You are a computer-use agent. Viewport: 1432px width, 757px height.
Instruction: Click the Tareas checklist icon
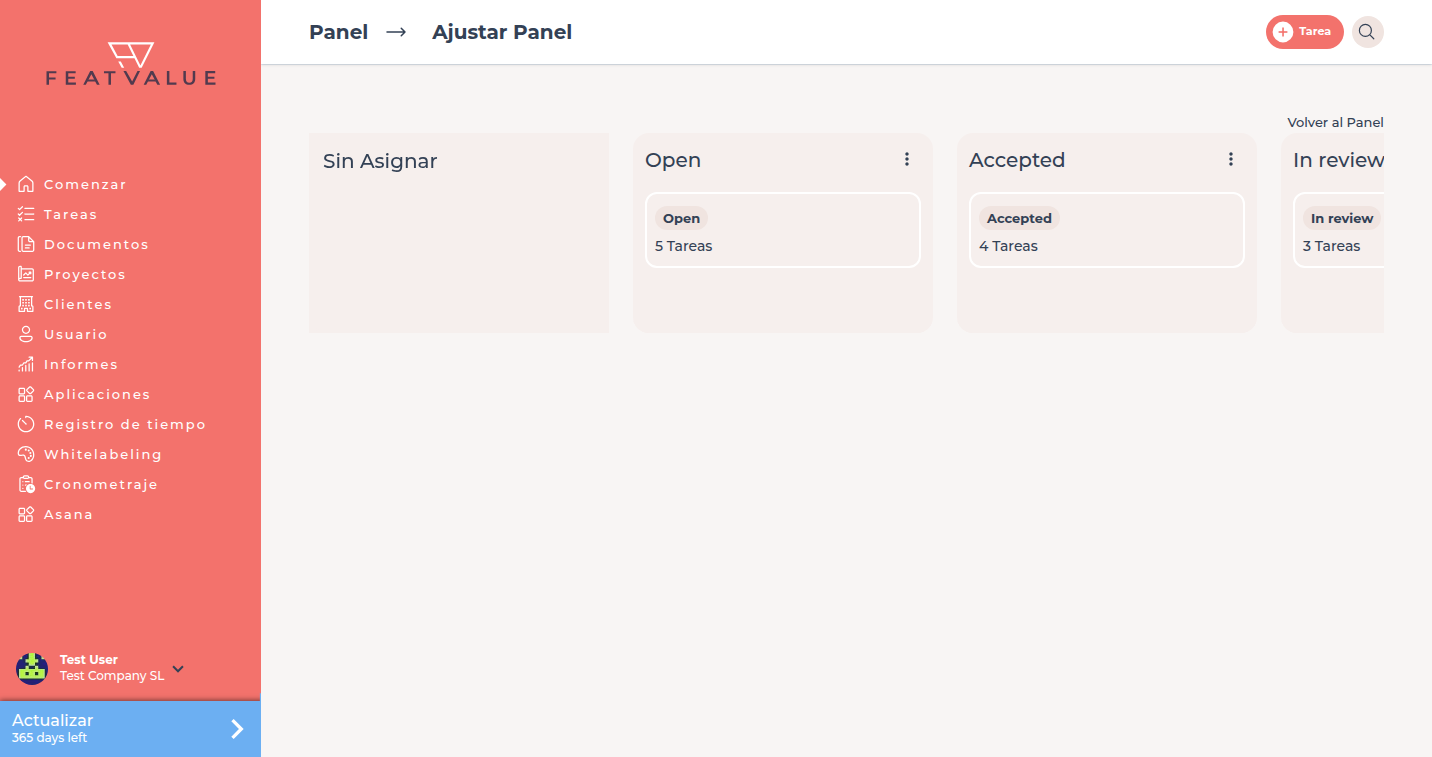click(26, 214)
